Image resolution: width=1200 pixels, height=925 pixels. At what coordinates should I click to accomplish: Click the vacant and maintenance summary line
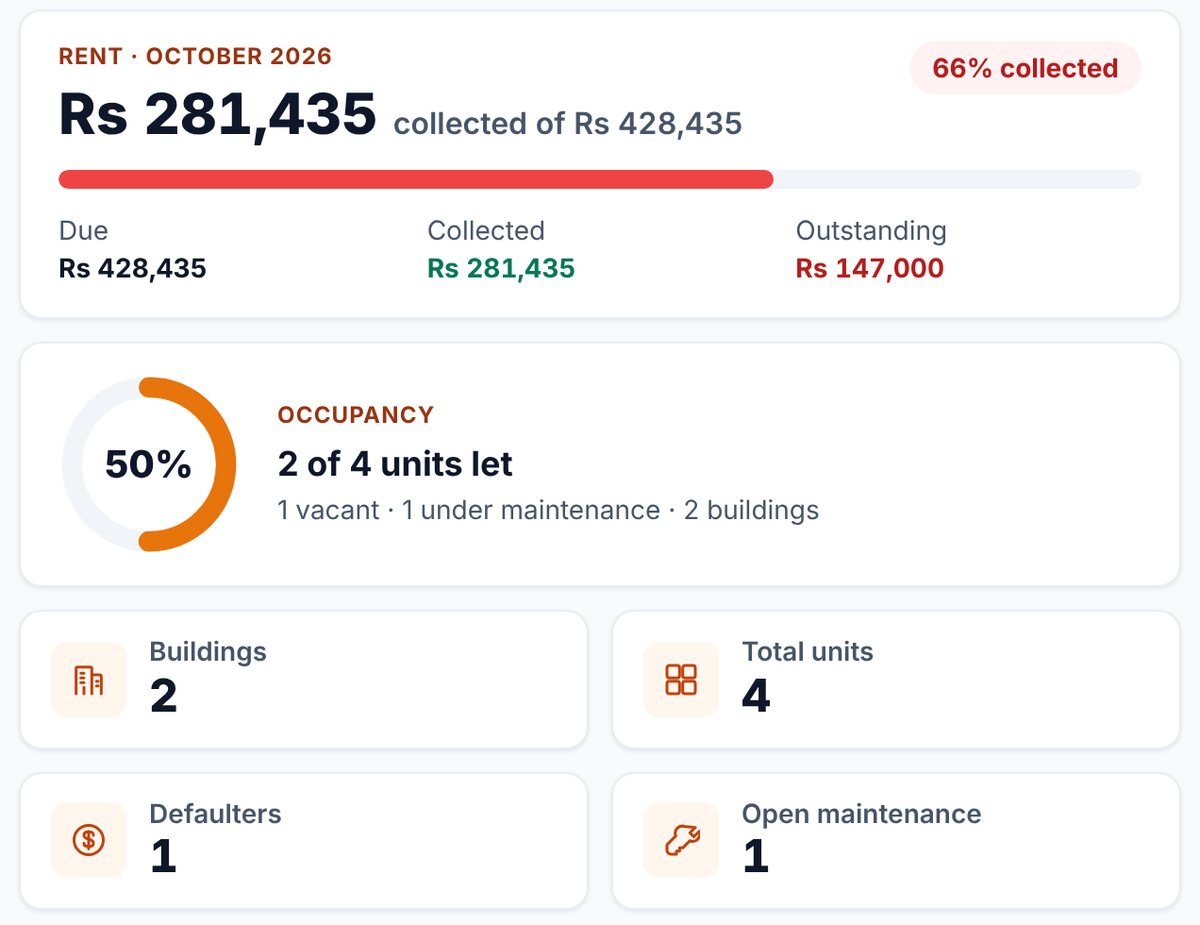[548, 511]
